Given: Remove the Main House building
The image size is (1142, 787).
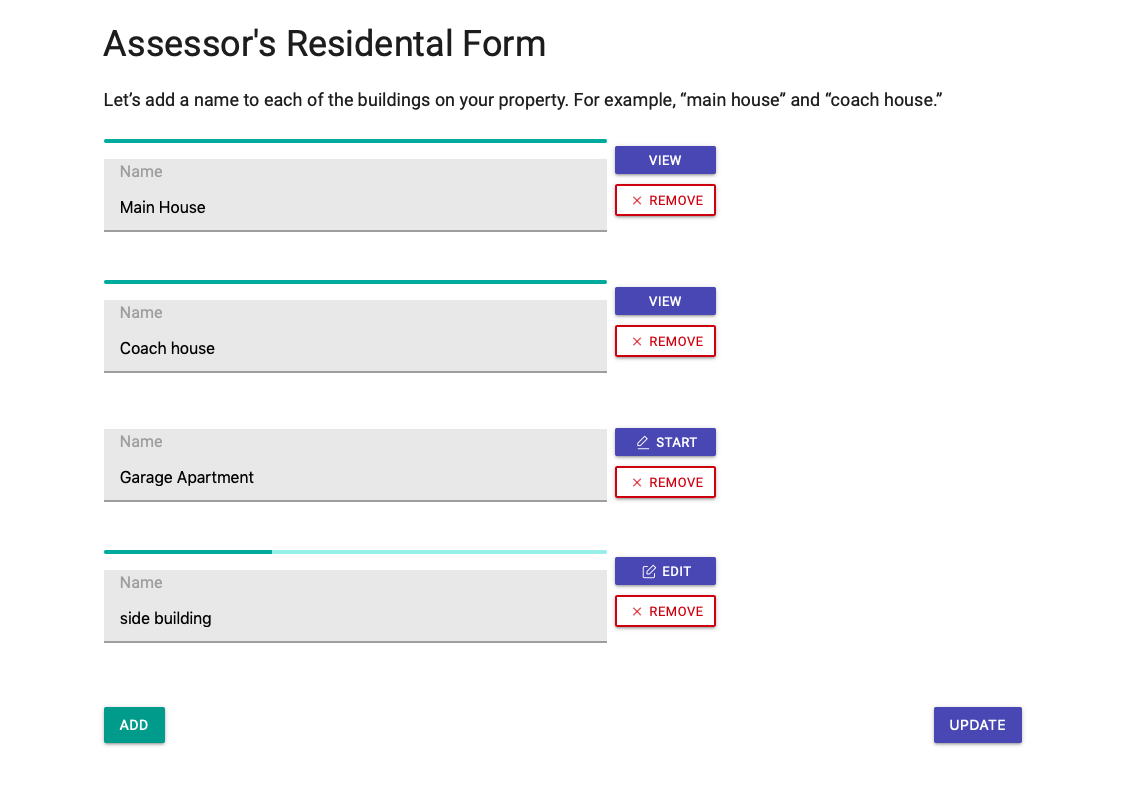Looking at the screenshot, I should tap(665, 200).
